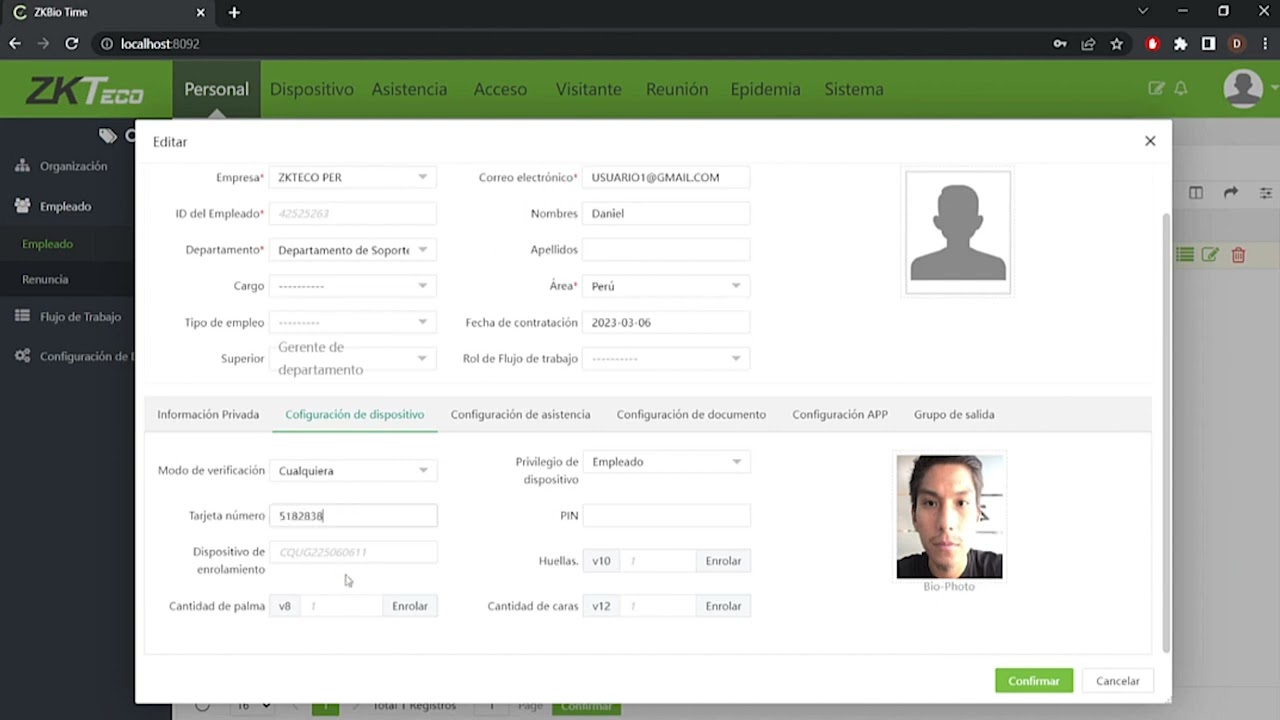The height and width of the screenshot is (720, 1280).
Task: Click the Tarjeta número input field
Action: (x=353, y=516)
